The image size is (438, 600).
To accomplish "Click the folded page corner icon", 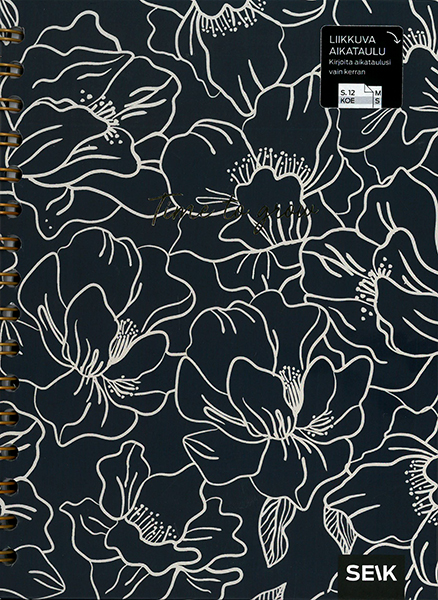I will (367, 90).
